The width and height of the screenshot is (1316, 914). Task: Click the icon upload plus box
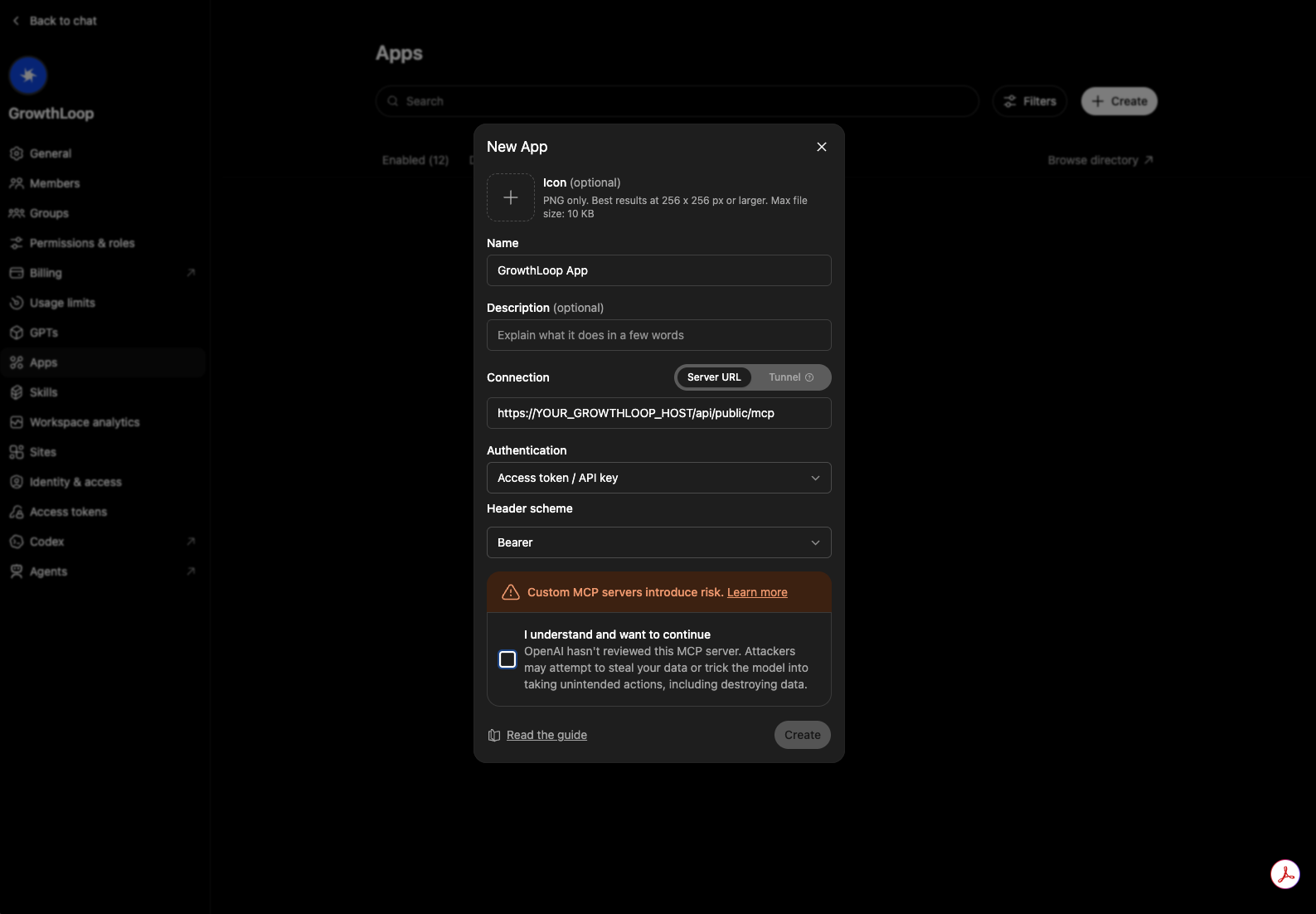click(x=511, y=197)
